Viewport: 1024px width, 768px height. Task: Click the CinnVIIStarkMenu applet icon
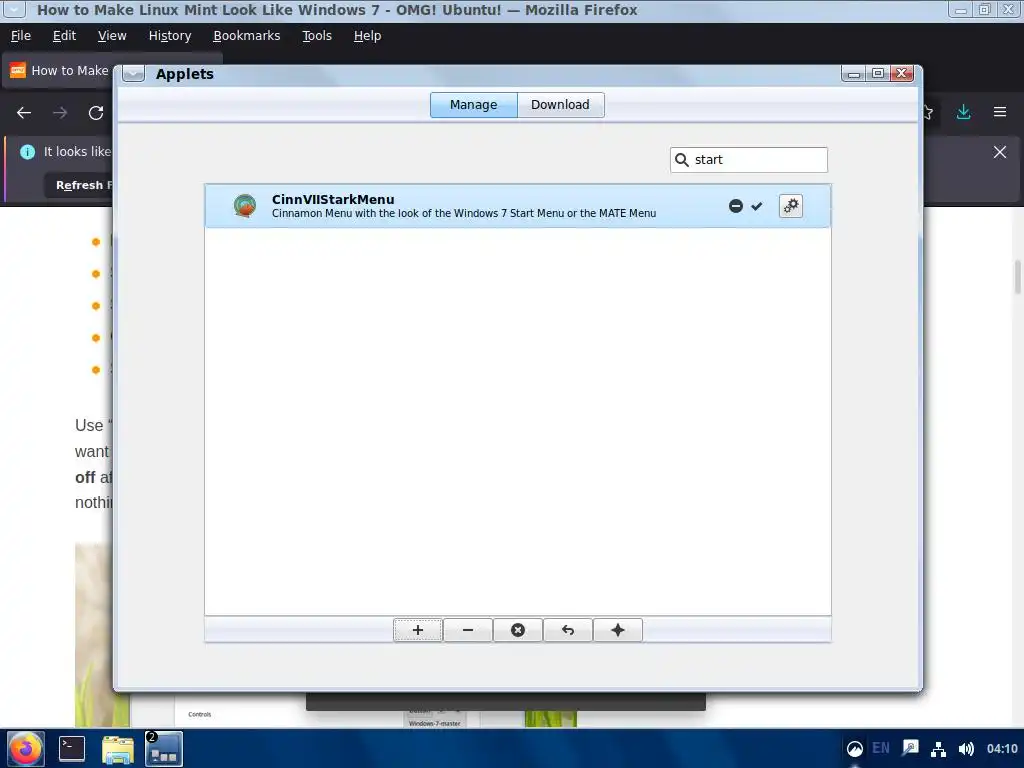click(245, 206)
